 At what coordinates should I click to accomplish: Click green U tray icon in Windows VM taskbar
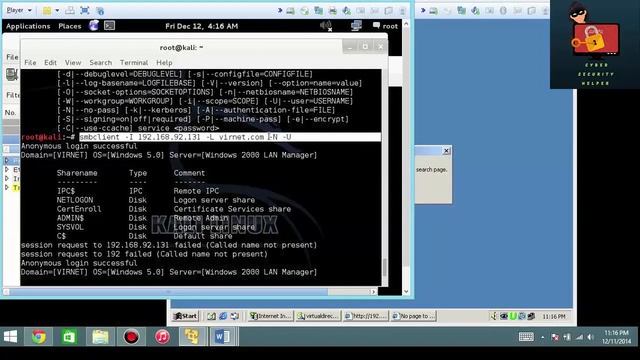coord(513,316)
